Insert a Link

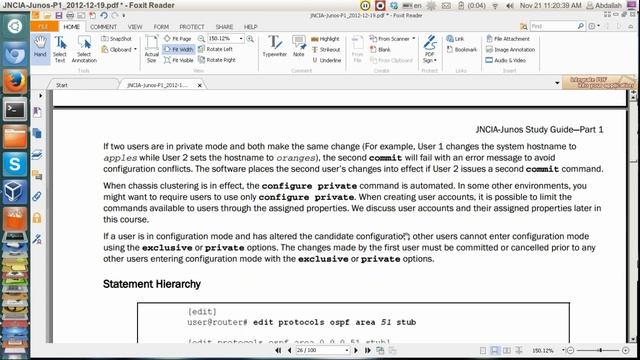click(455, 39)
